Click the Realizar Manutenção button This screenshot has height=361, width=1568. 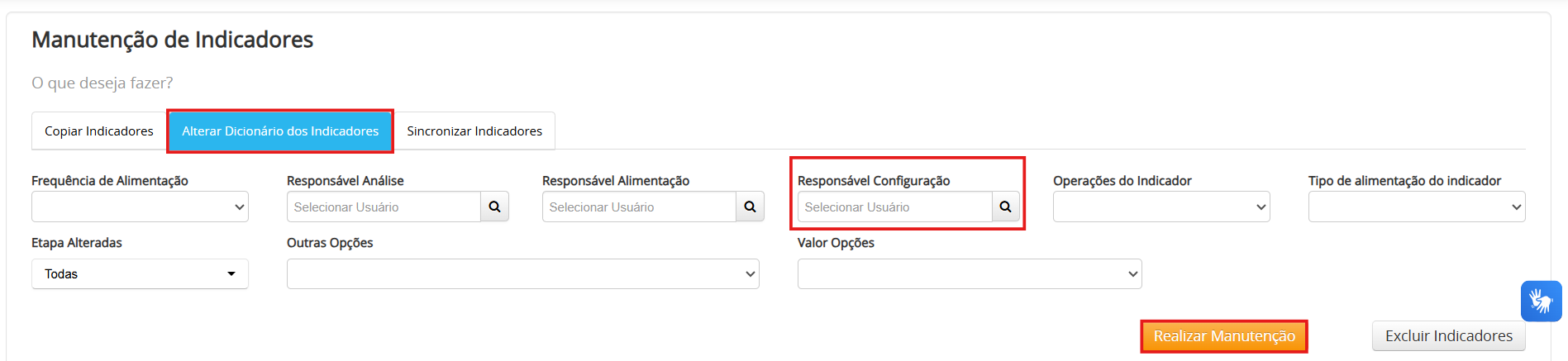[x=1224, y=336]
